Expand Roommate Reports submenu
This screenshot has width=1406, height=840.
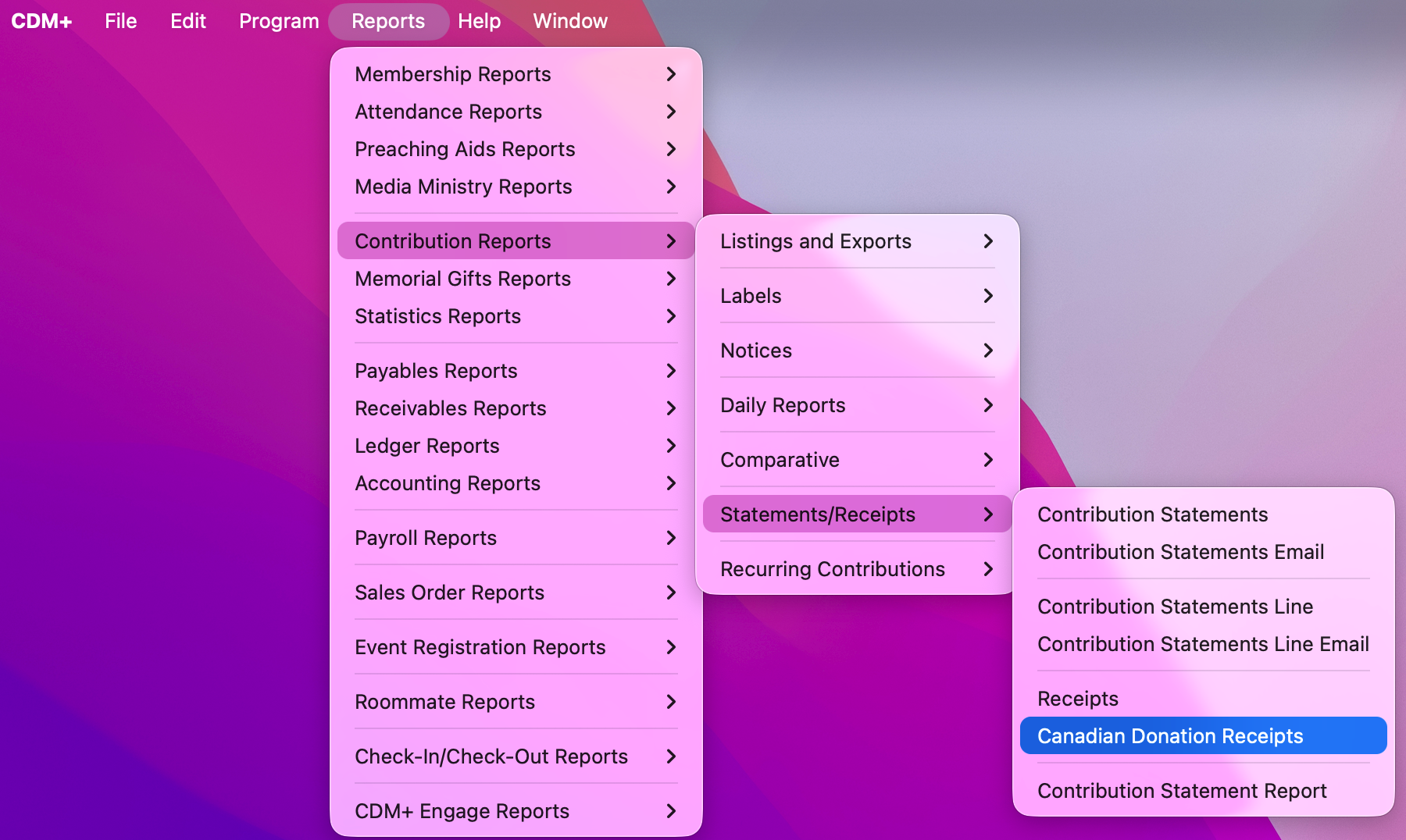coord(516,702)
